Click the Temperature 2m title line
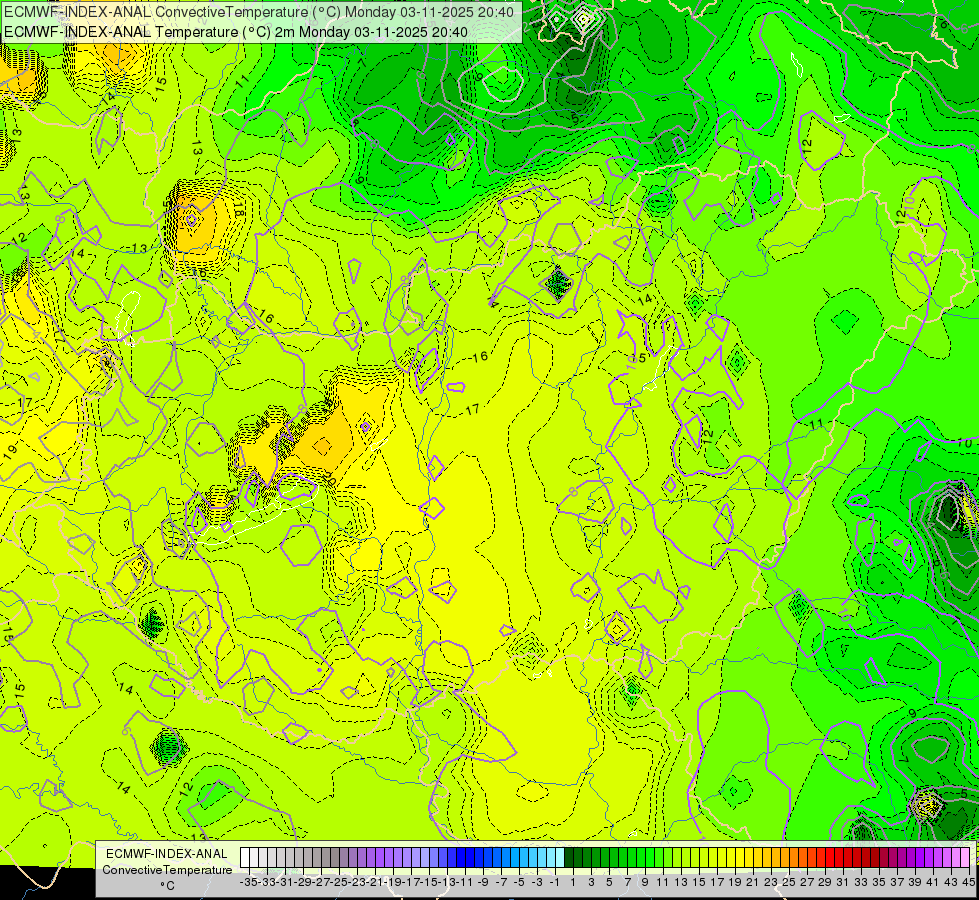The height and width of the screenshot is (900, 979). 236,32
